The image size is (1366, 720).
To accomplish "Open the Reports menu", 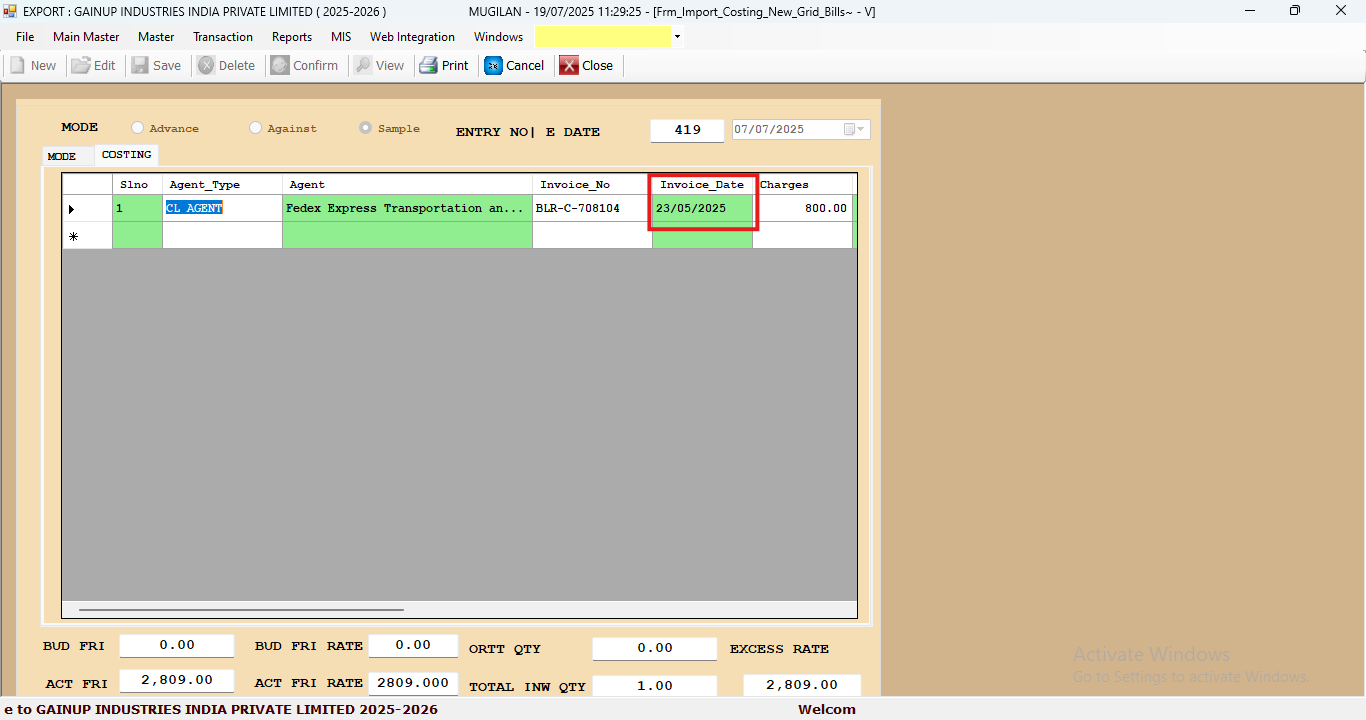I will [292, 37].
